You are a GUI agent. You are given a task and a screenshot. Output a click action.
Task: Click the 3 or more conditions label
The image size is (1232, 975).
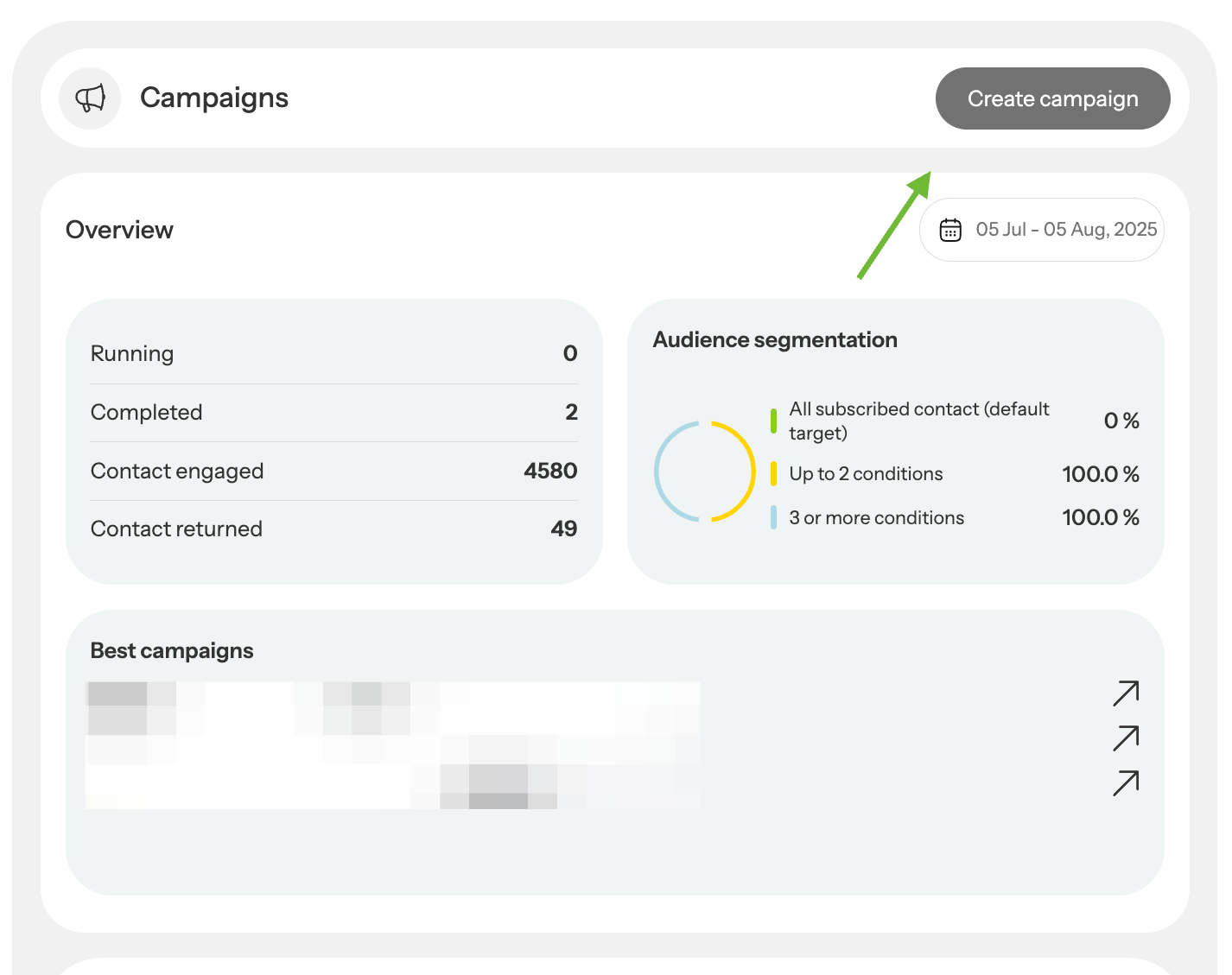click(x=876, y=517)
